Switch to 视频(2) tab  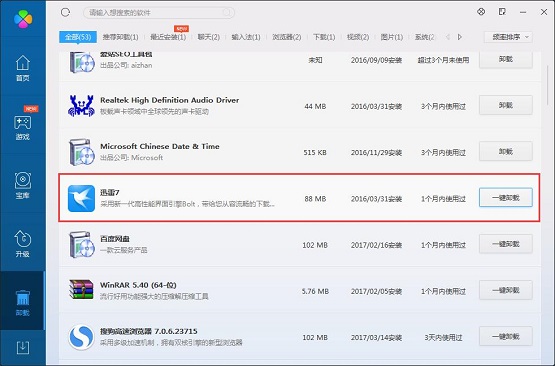coord(358,37)
